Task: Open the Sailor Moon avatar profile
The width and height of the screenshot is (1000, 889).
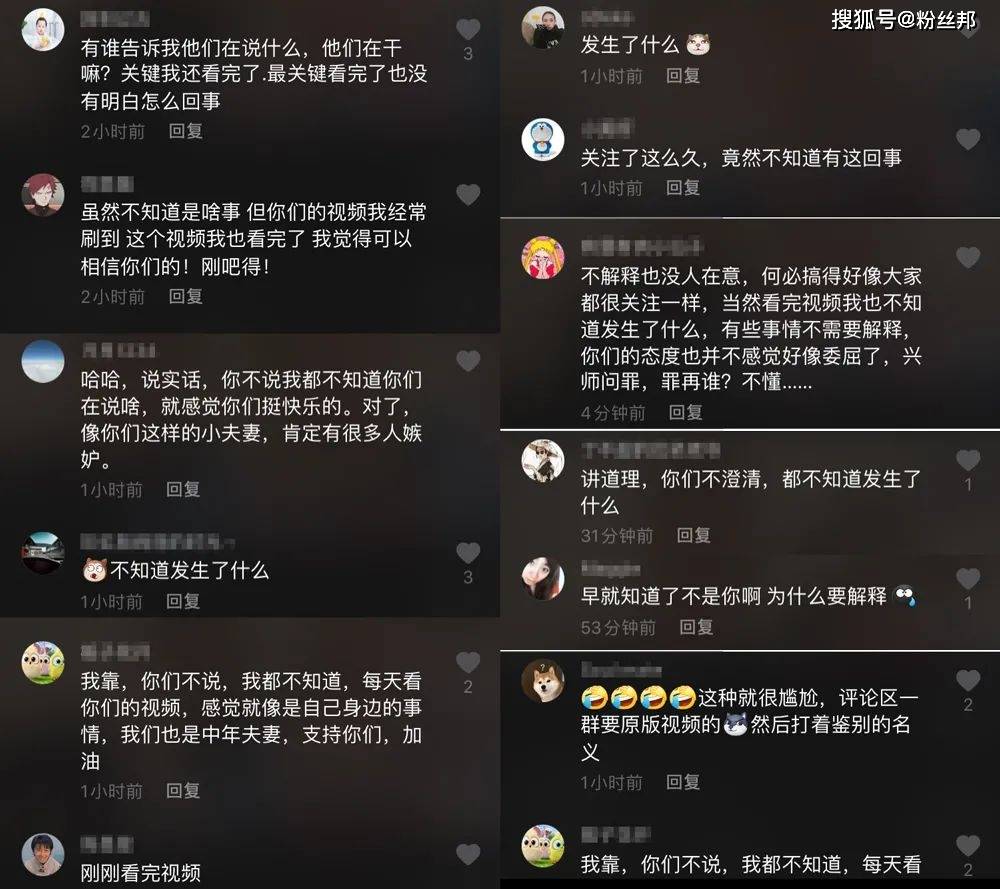Action: [x=543, y=258]
